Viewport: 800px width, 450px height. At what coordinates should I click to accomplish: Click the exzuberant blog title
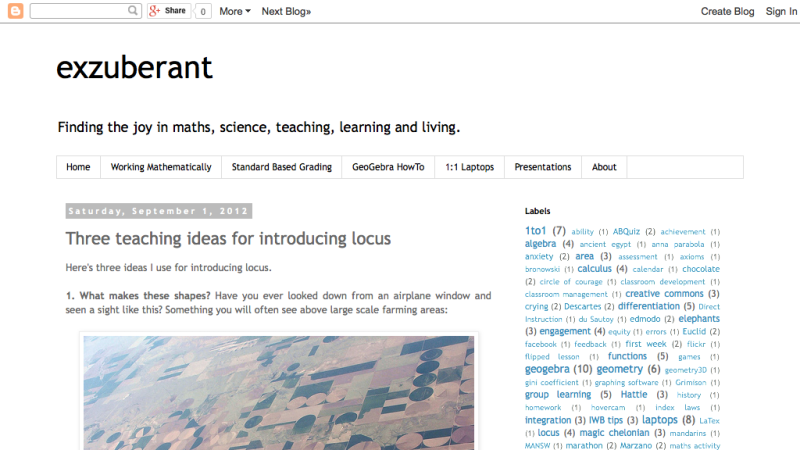(134, 68)
